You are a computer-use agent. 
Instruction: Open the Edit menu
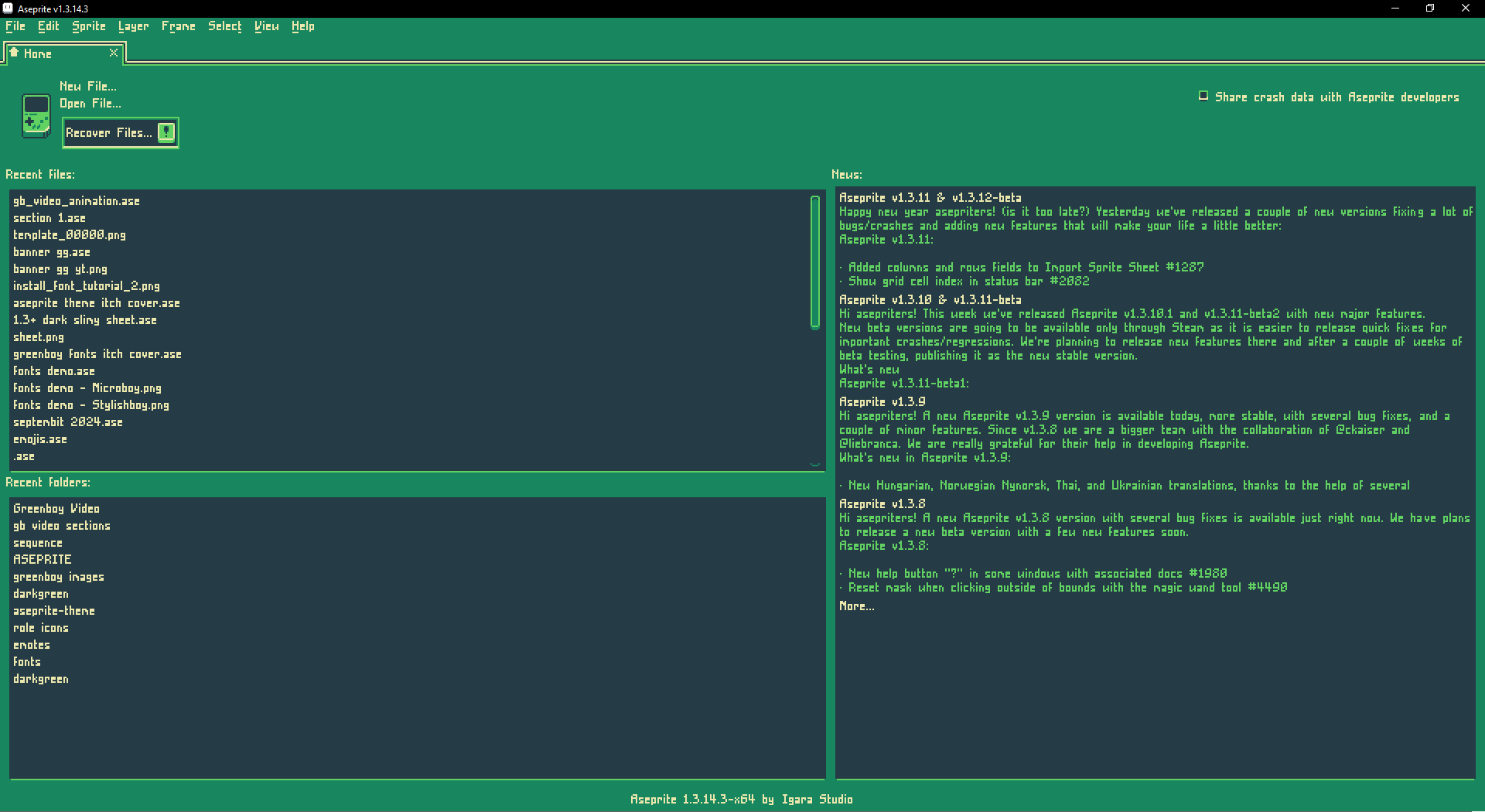point(49,26)
